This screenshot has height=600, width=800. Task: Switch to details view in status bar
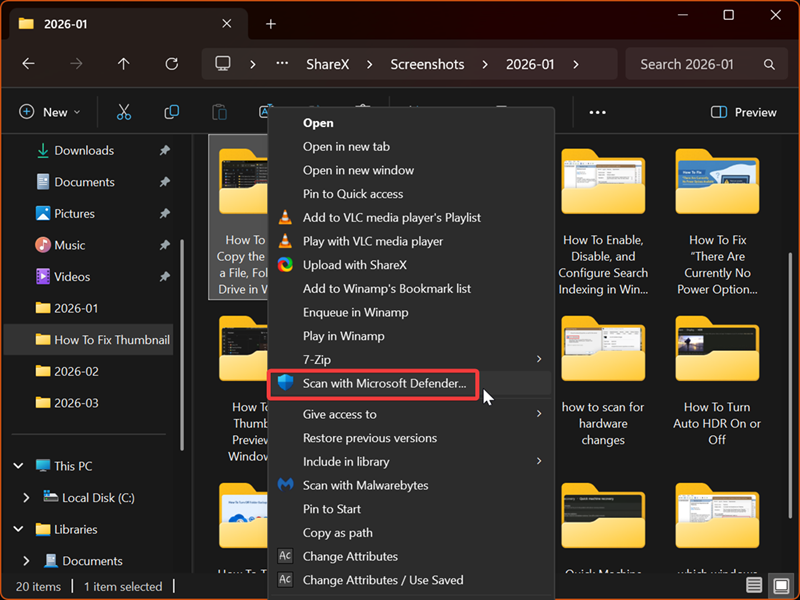754,585
